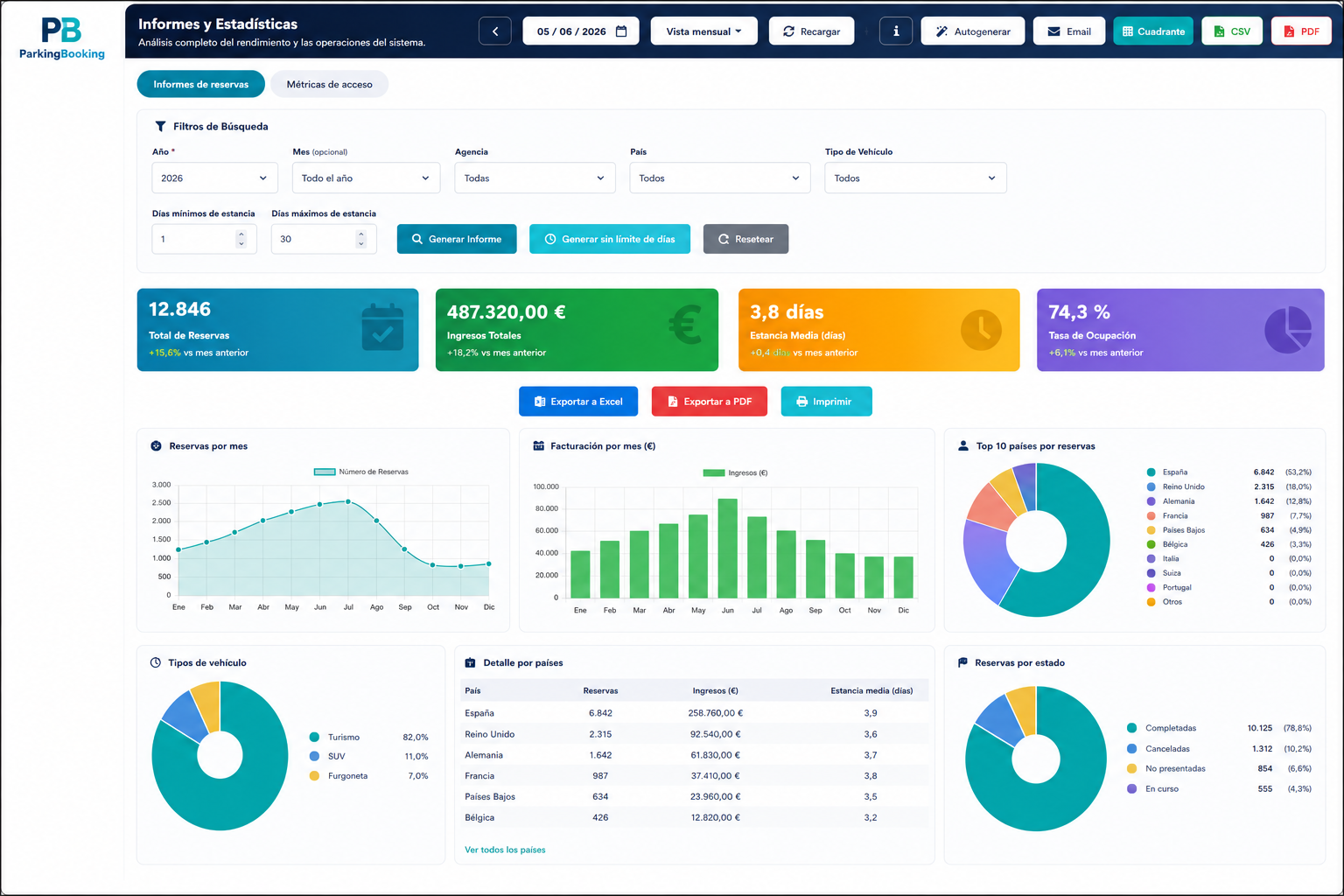
Task: Switch to Métricas de acceso tab
Action: pos(329,84)
